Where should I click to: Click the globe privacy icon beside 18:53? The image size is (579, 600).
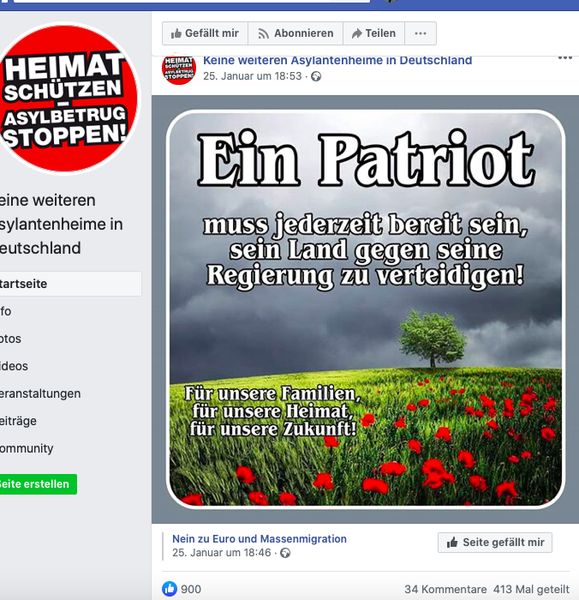[316, 77]
